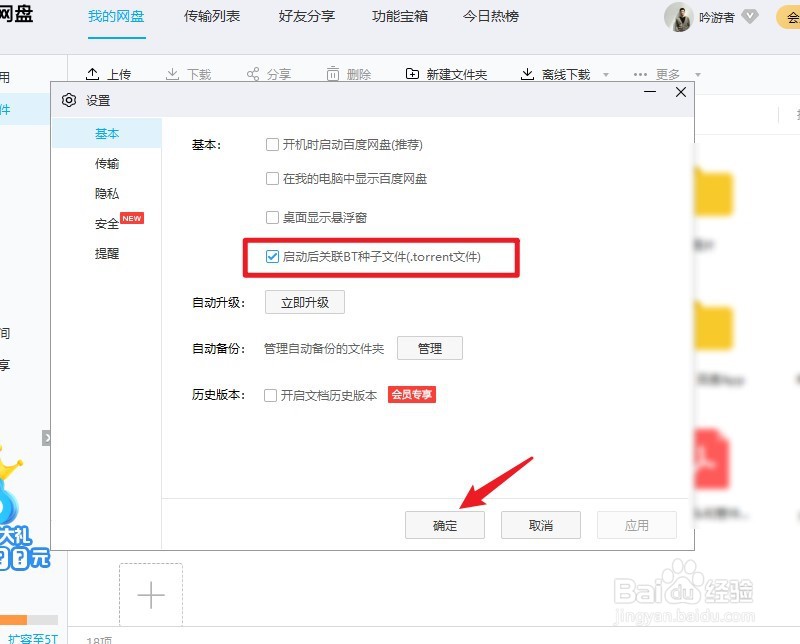Click the new folder icon
Image resolution: width=800 pixels, height=644 pixels.
click(x=412, y=74)
